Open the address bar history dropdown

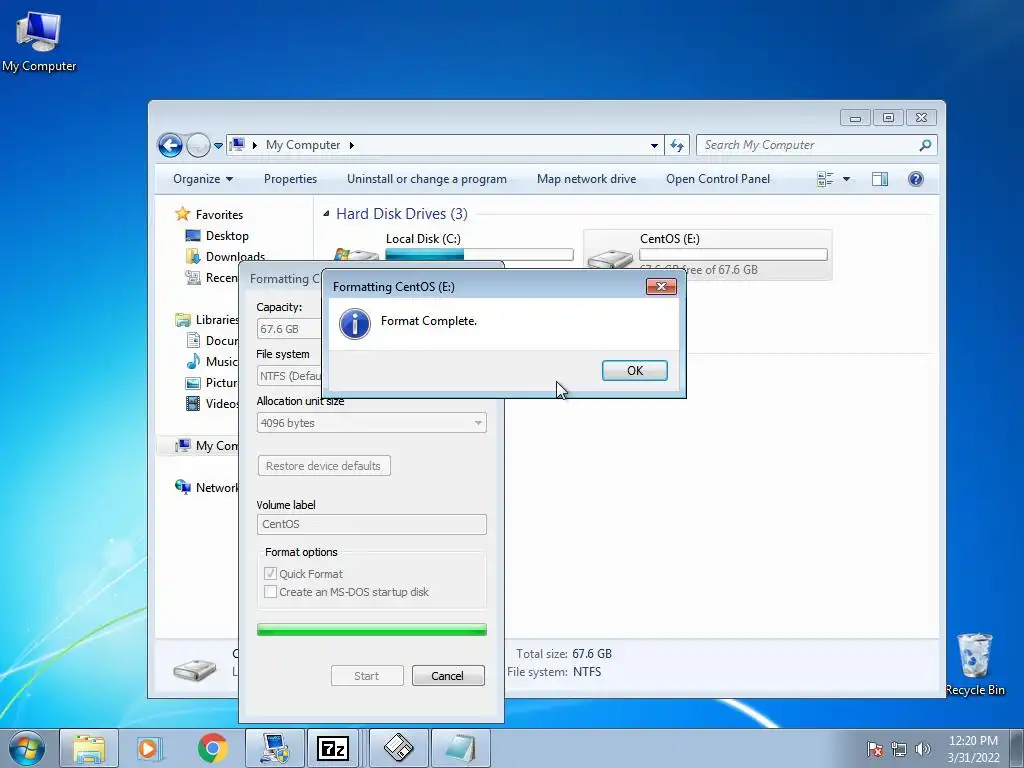coord(654,146)
